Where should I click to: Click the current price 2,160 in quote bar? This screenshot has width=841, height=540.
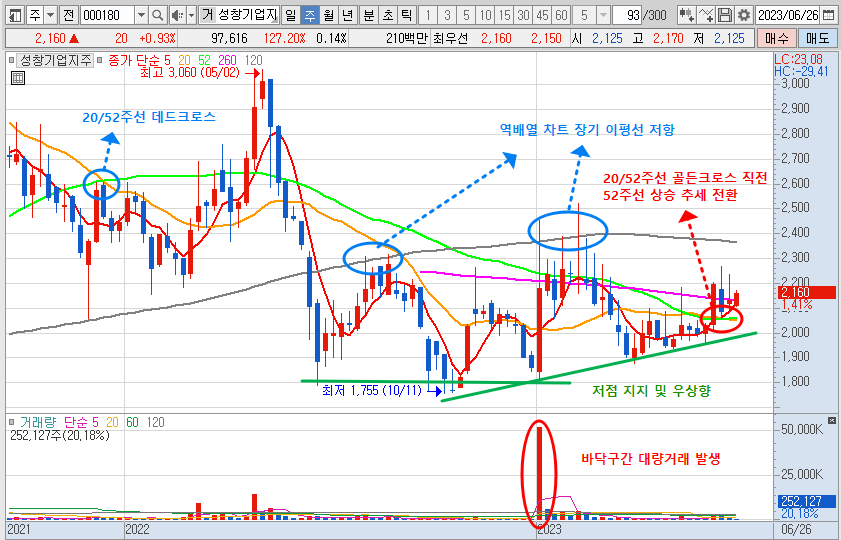click(x=50, y=39)
